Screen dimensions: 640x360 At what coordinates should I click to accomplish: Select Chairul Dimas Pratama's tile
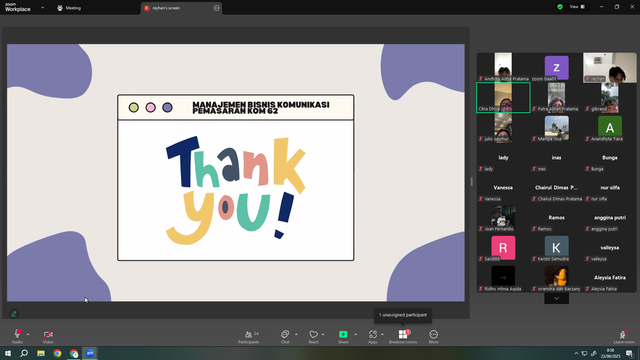[557, 187]
